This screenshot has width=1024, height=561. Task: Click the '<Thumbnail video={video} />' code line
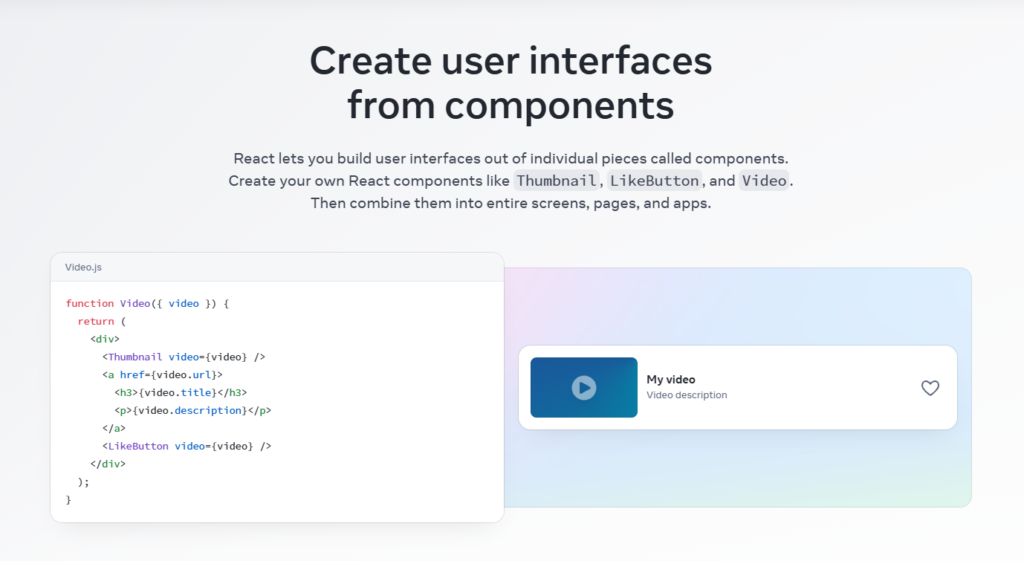point(184,357)
